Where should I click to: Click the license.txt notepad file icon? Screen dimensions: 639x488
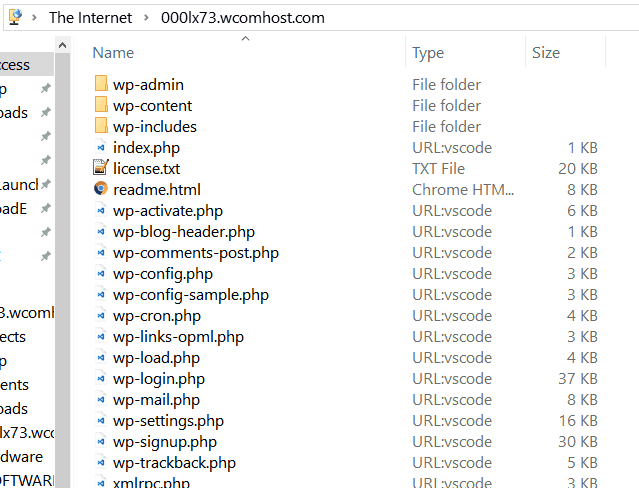click(x=101, y=168)
